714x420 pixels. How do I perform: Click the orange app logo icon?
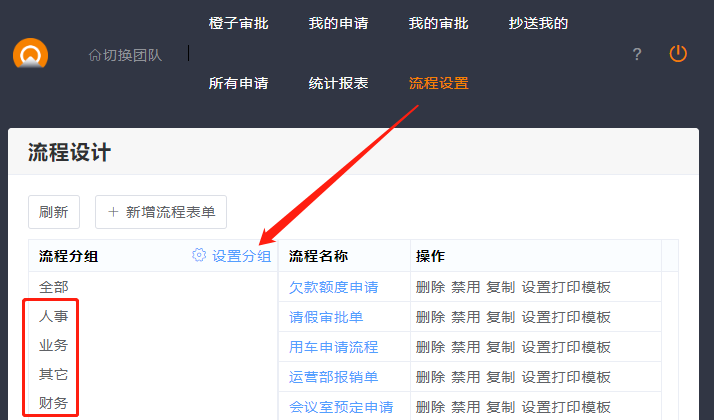(30, 54)
